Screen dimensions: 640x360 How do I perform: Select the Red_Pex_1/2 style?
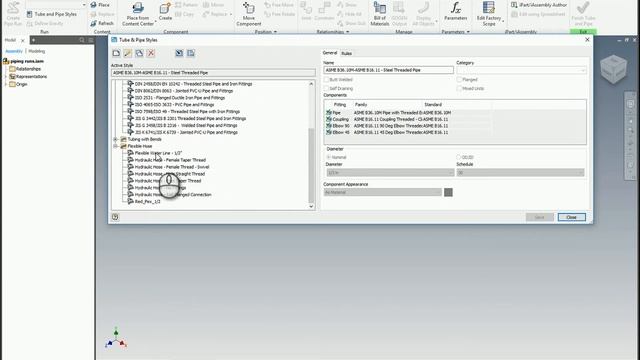[x=147, y=202]
